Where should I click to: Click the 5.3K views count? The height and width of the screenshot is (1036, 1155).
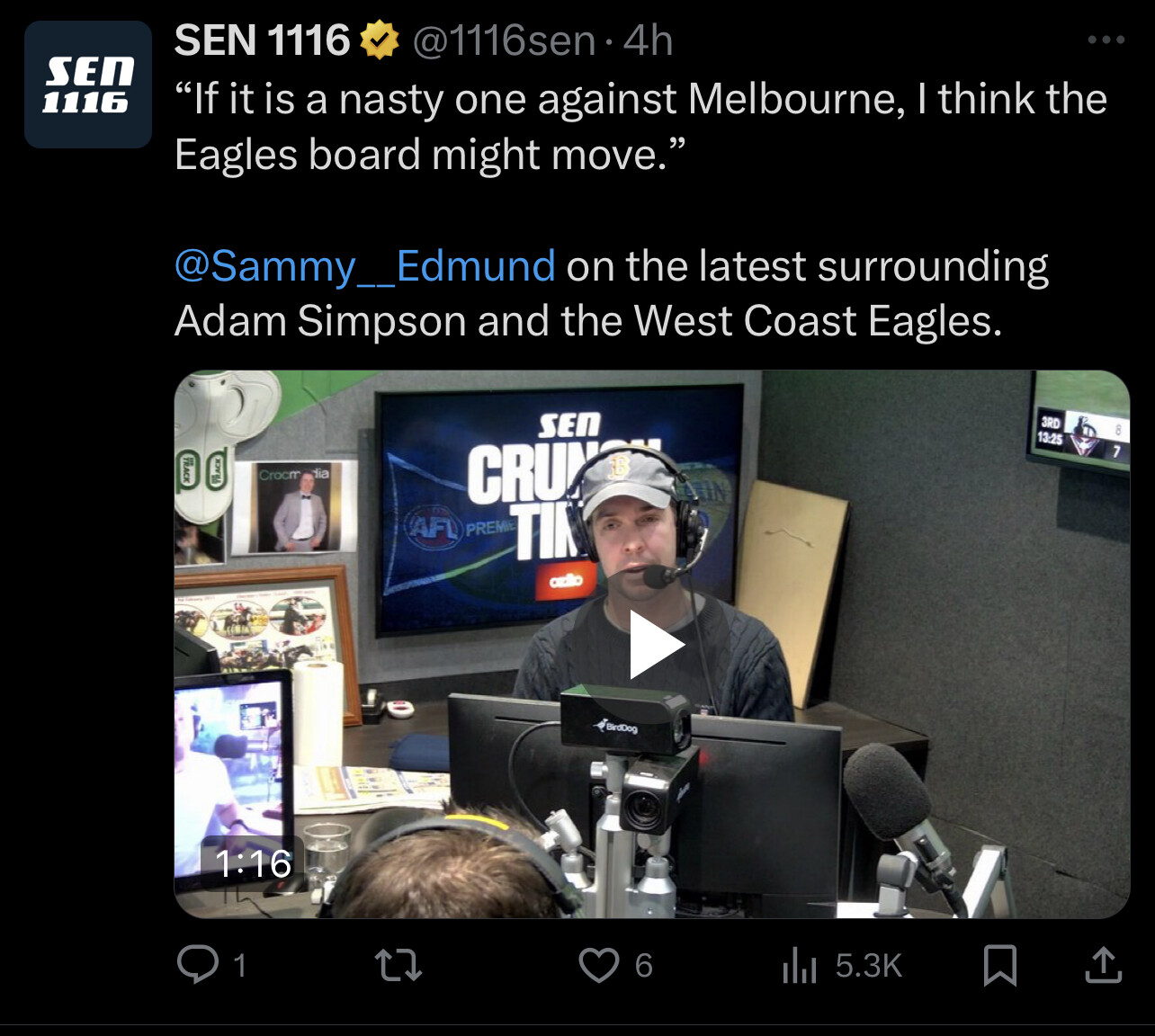868,966
